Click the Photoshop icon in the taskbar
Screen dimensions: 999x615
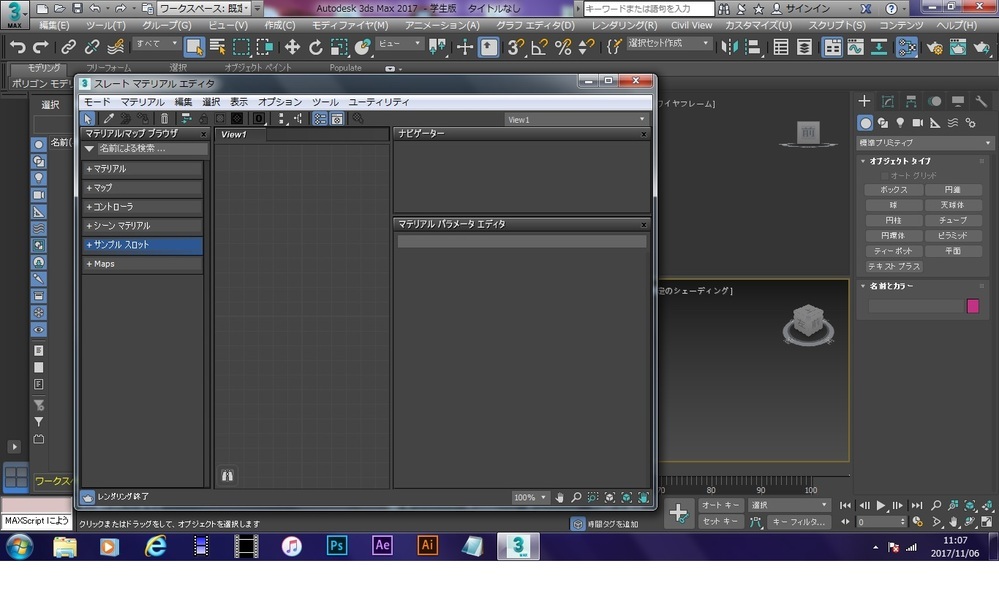(x=336, y=546)
